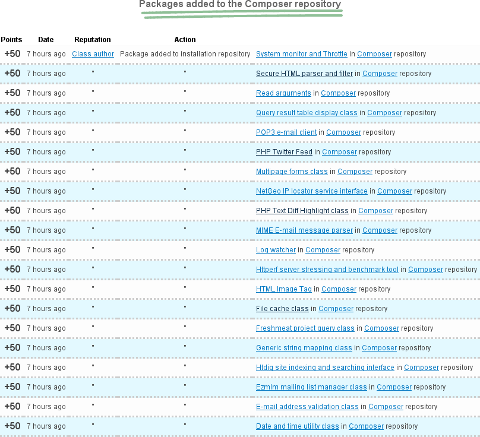Open Secure HTML parser and filter link
Viewport: 480px width, 437px height.
tap(304, 74)
